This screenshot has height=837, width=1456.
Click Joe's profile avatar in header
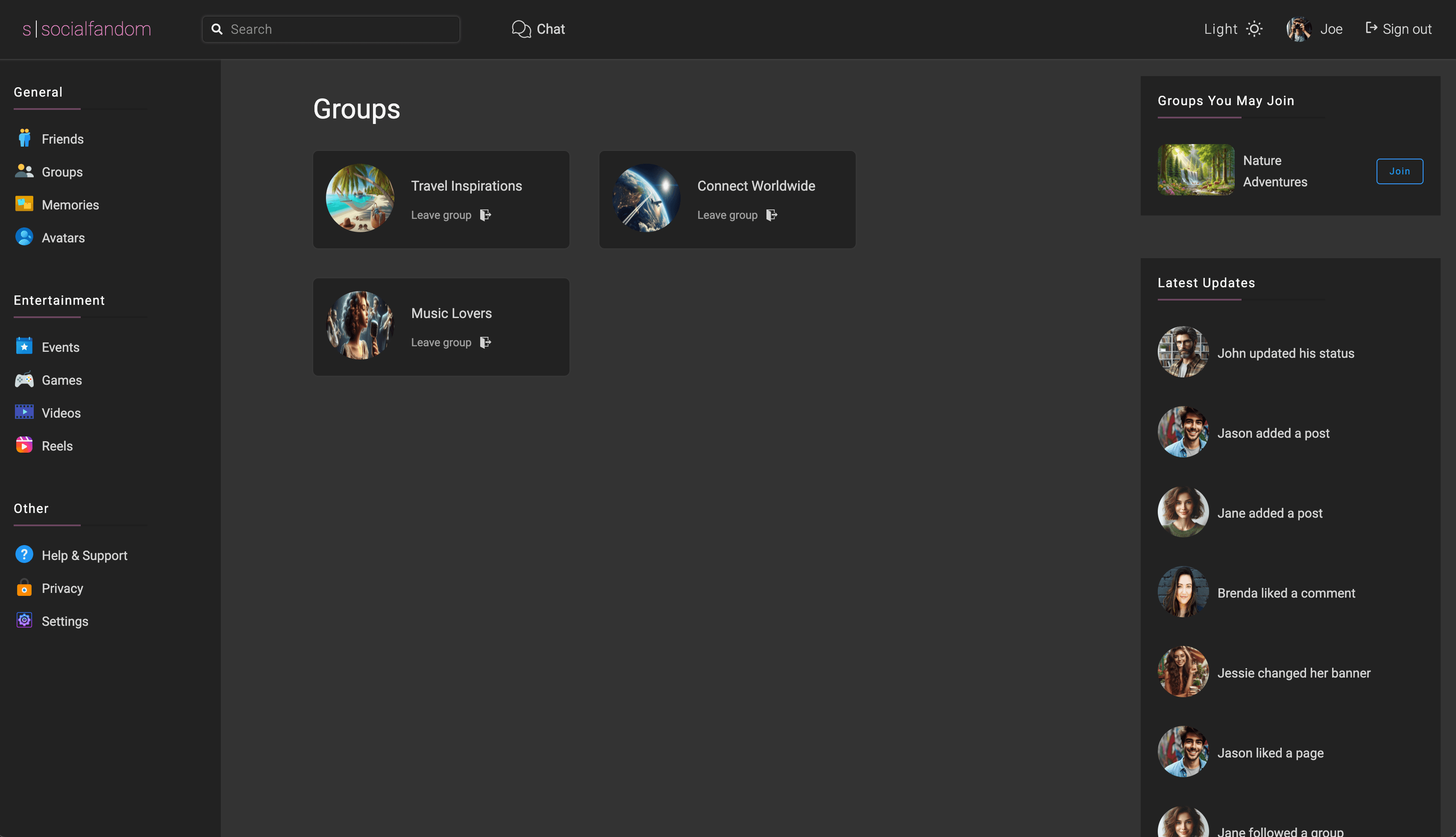coord(1299,29)
